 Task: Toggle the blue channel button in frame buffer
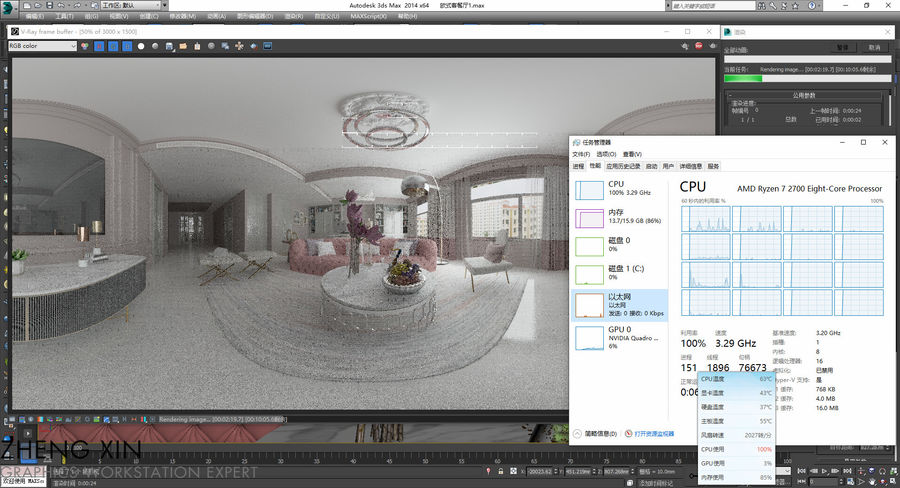coord(127,46)
